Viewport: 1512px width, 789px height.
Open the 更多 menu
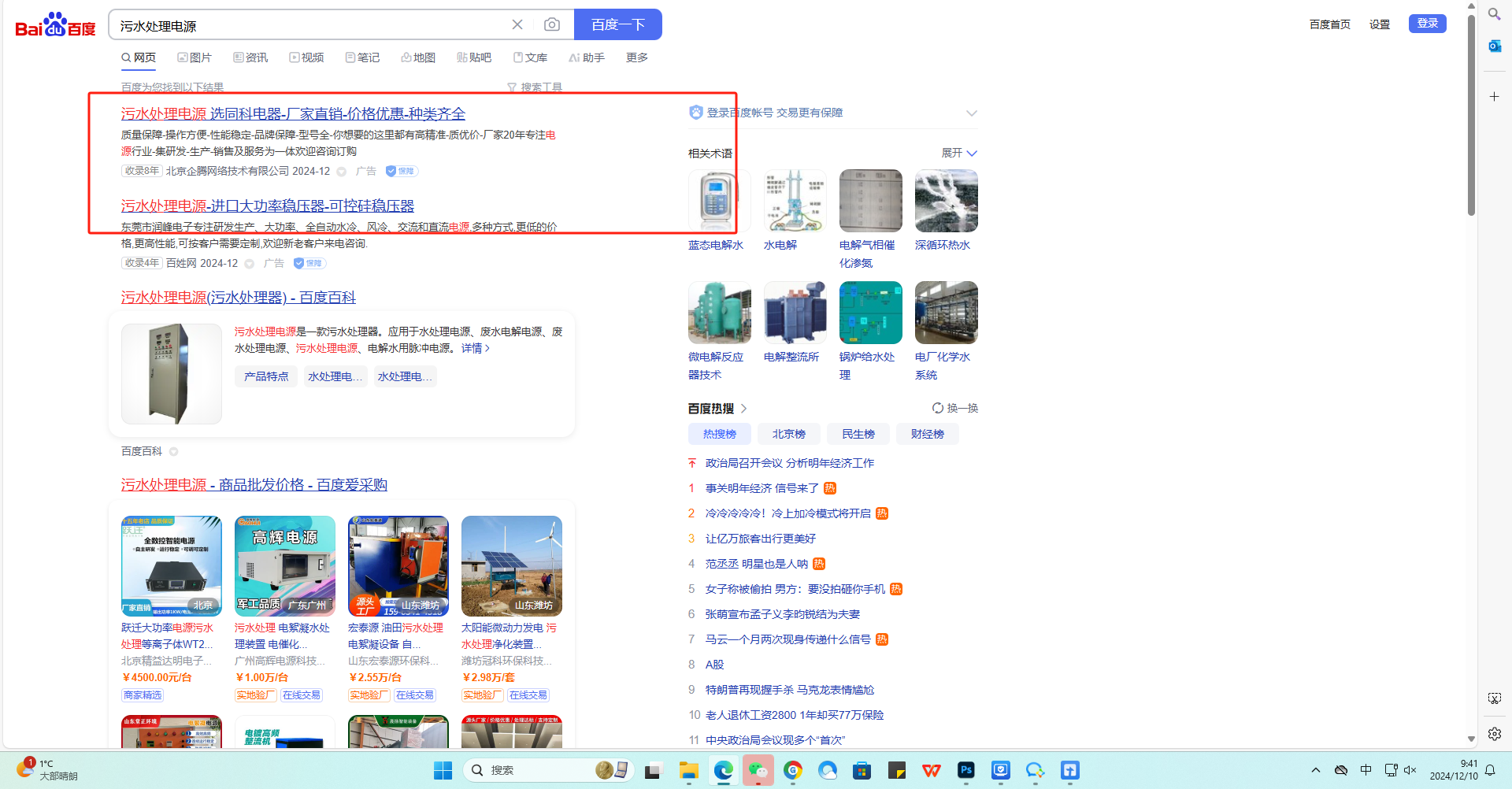click(637, 57)
